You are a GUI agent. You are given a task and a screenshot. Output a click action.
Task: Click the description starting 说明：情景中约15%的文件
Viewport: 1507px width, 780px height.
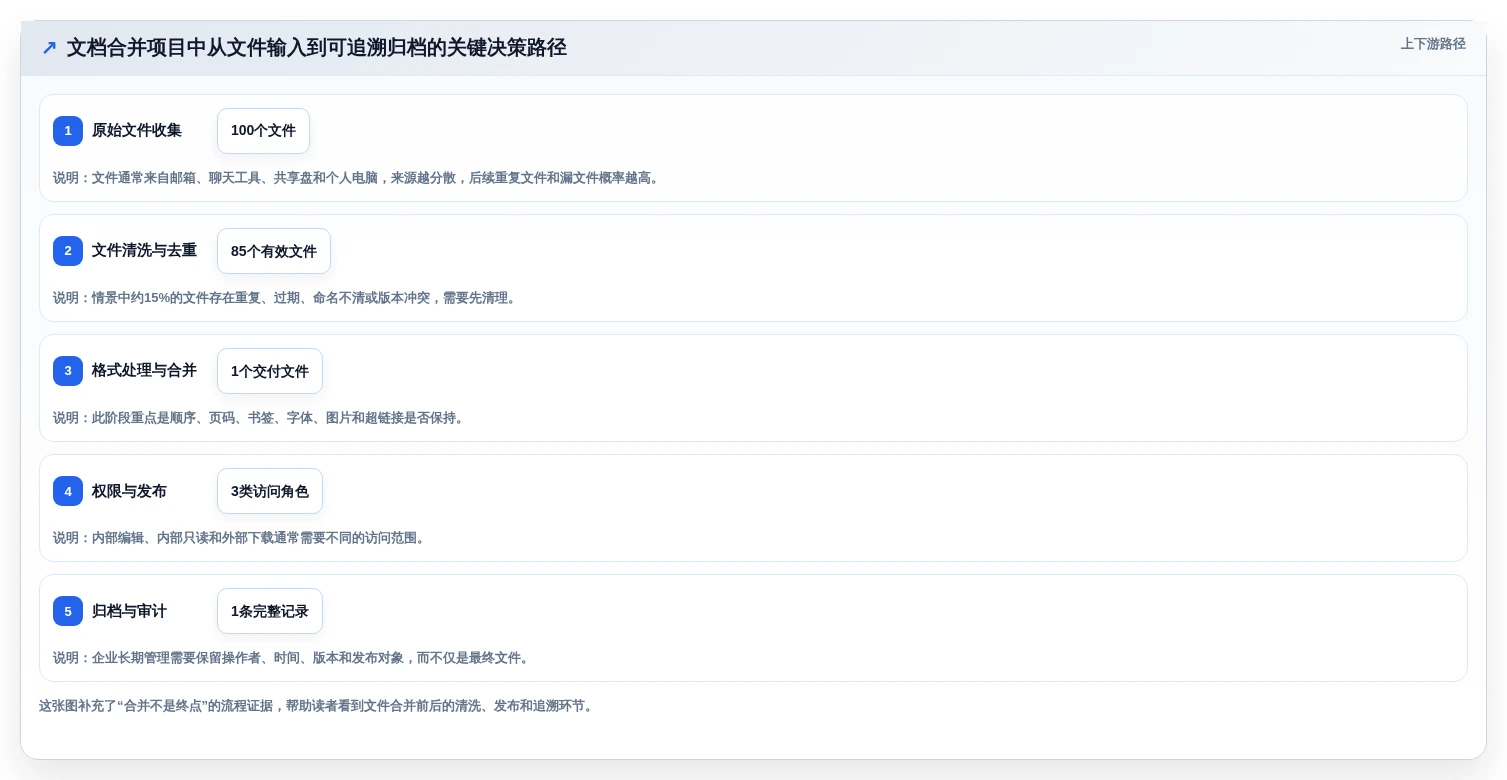pos(287,298)
